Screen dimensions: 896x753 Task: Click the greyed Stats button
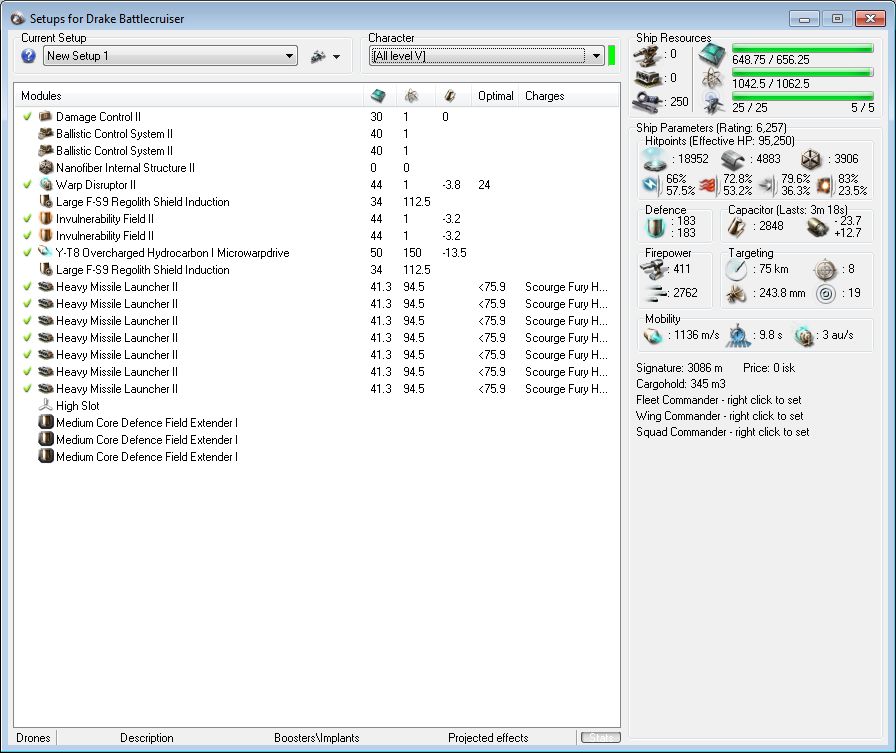[x=600, y=738]
